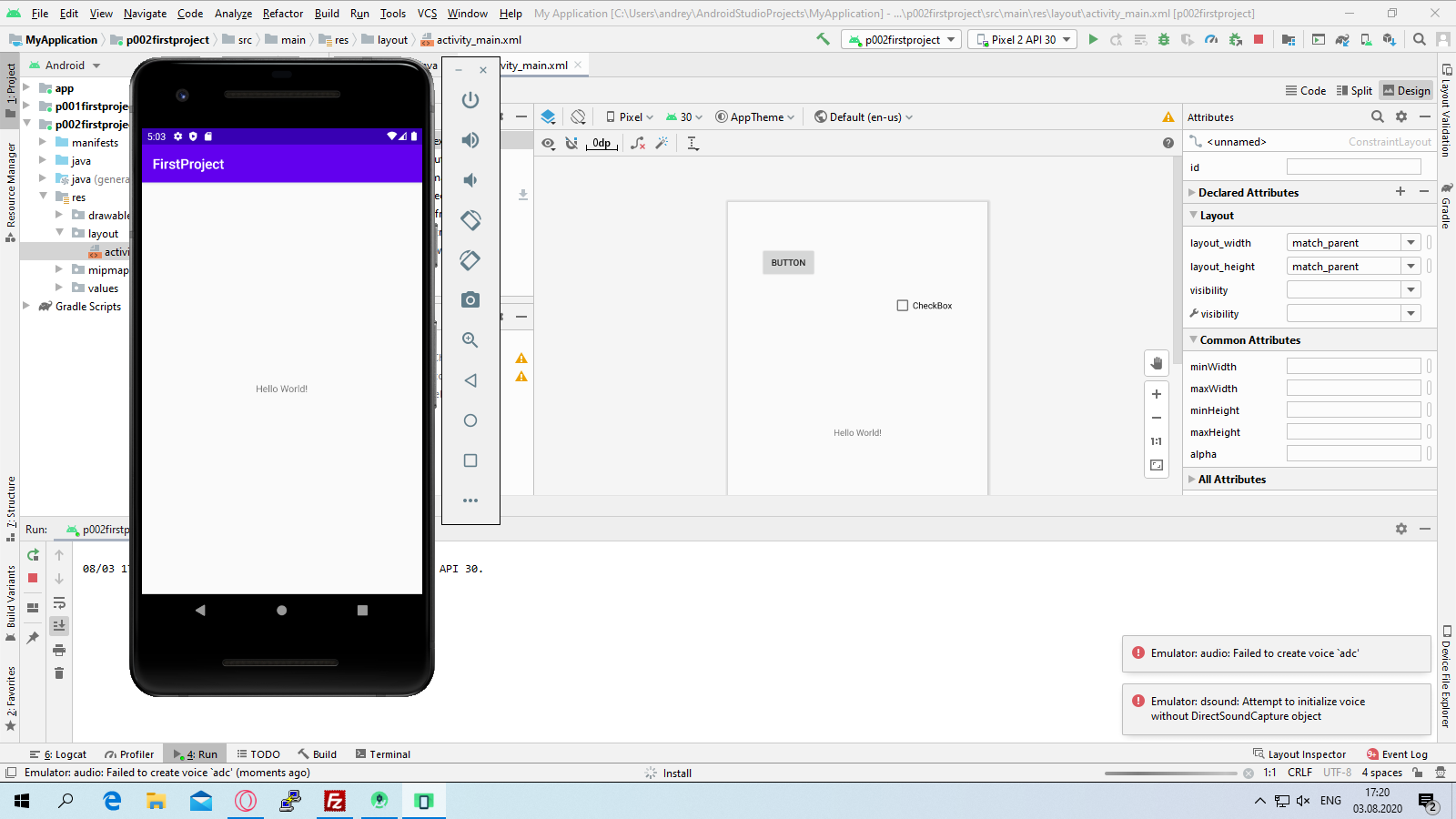Open the design surface layers icon

coord(548,116)
